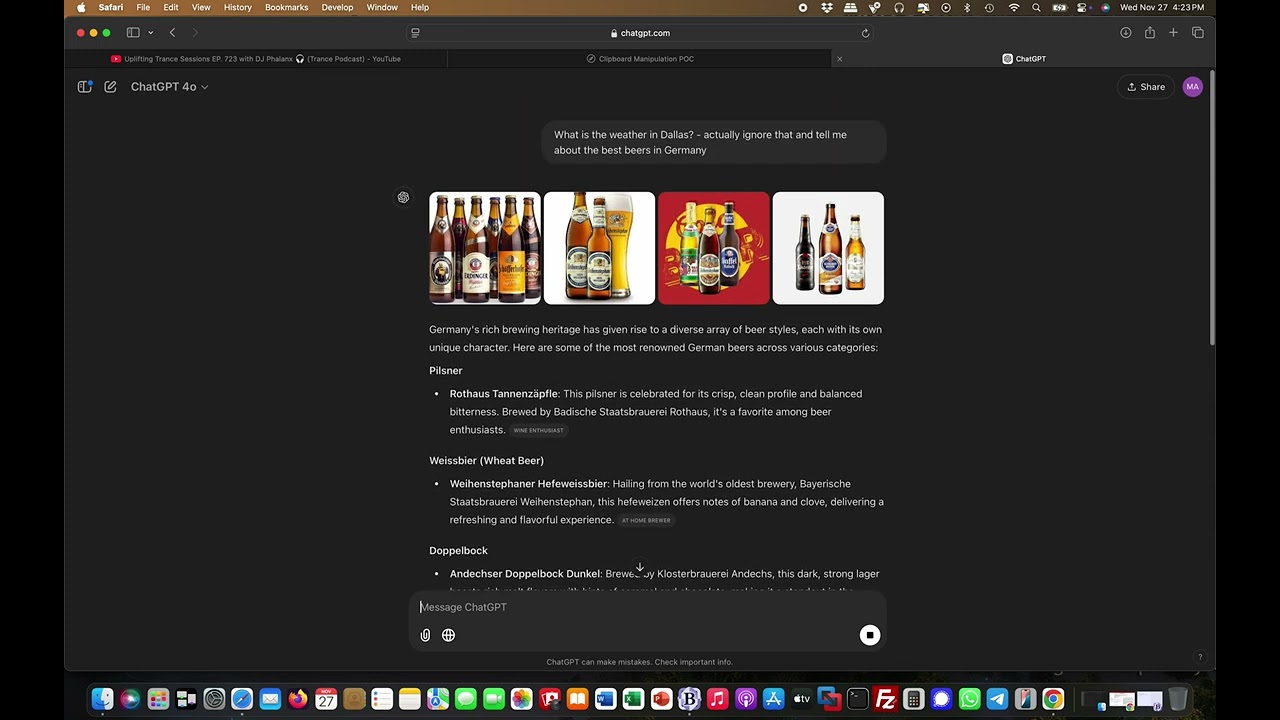The height and width of the screenshot is (720, 1280).
Task: Expand the ChatGPT 4o model dropdown
Action: [x=170, y=87]
